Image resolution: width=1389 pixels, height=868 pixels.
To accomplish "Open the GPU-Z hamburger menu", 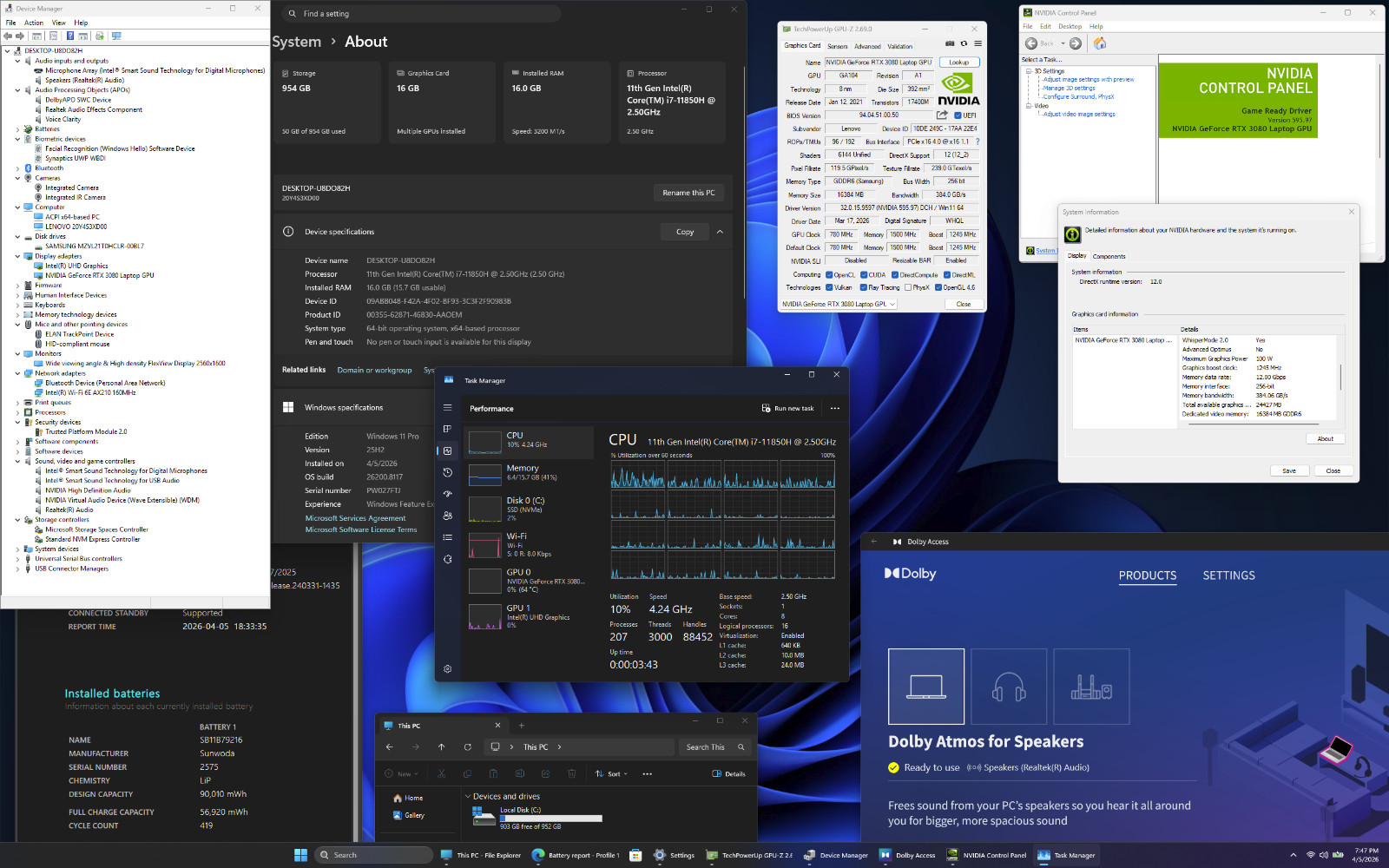I will [978, 43].
